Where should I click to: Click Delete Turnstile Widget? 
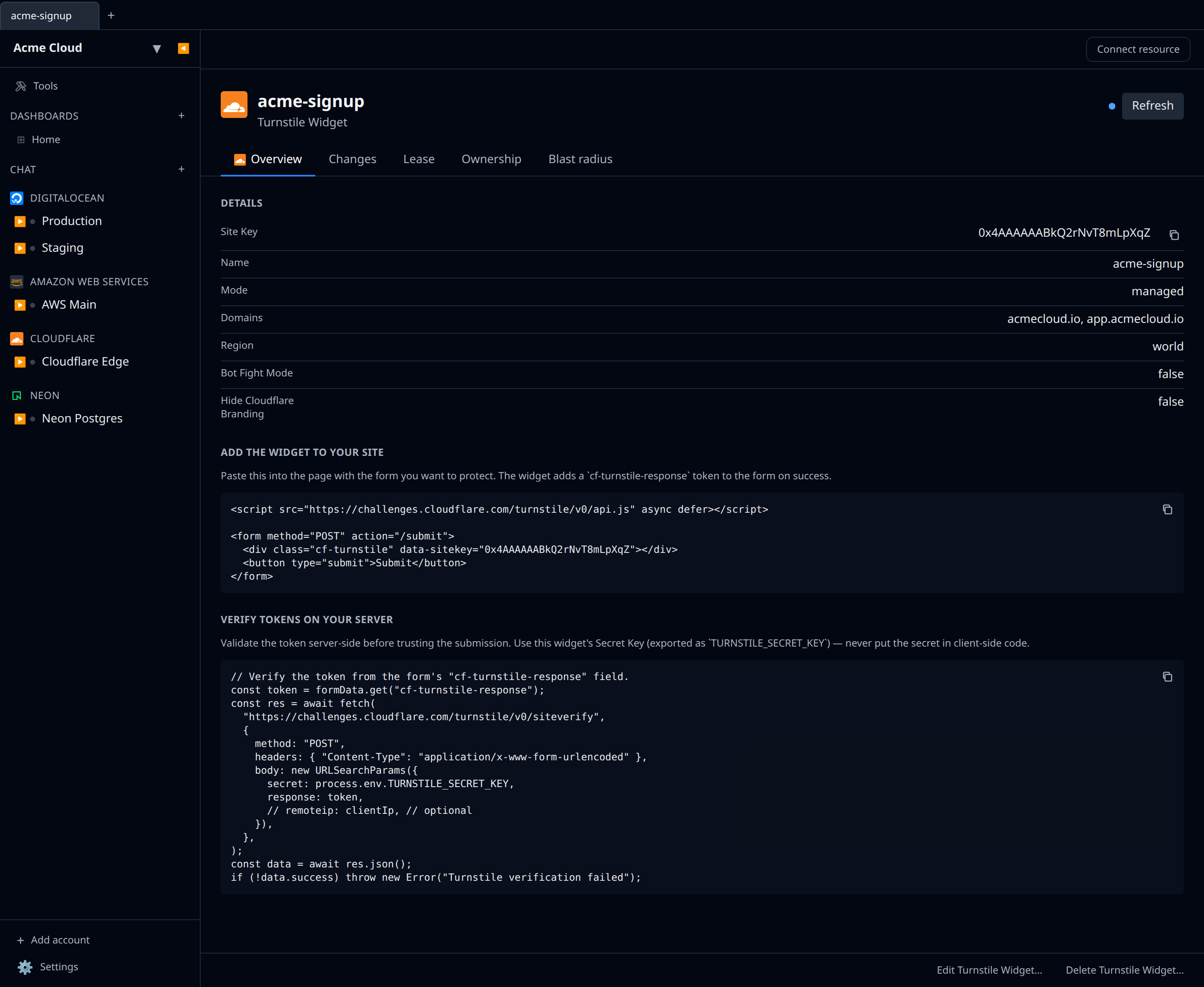1125,970
